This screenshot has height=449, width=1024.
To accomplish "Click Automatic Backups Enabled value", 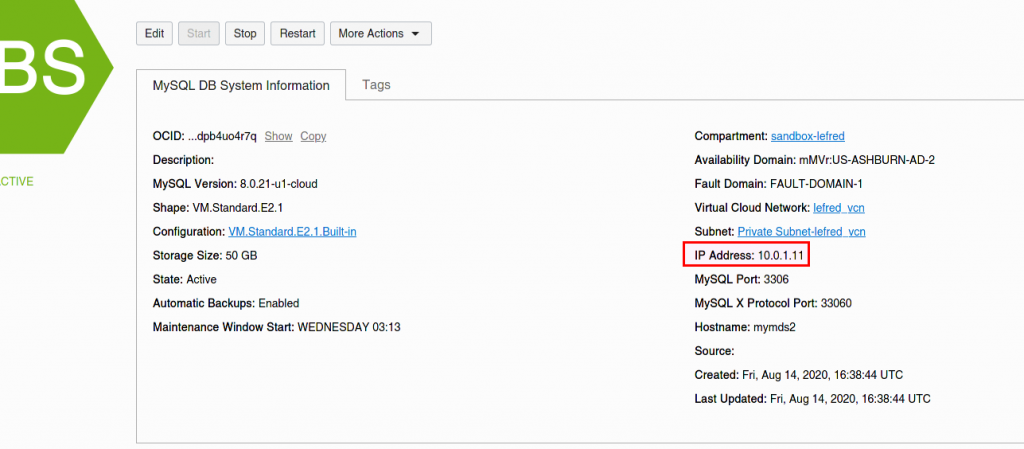I will tap(279, 303).
